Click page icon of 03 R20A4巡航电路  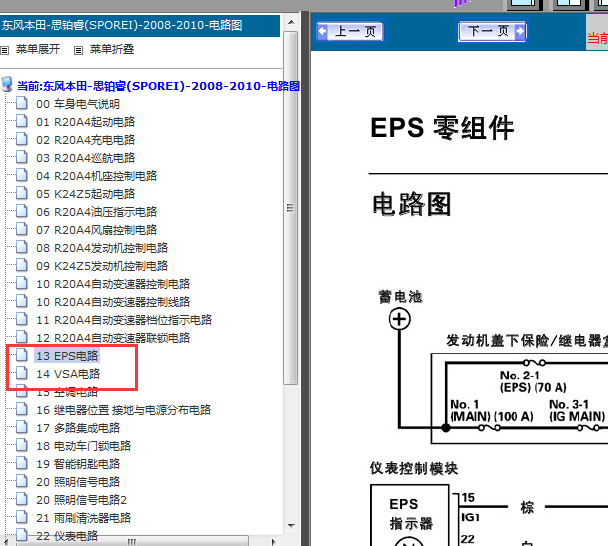click(x=22, y=157)
